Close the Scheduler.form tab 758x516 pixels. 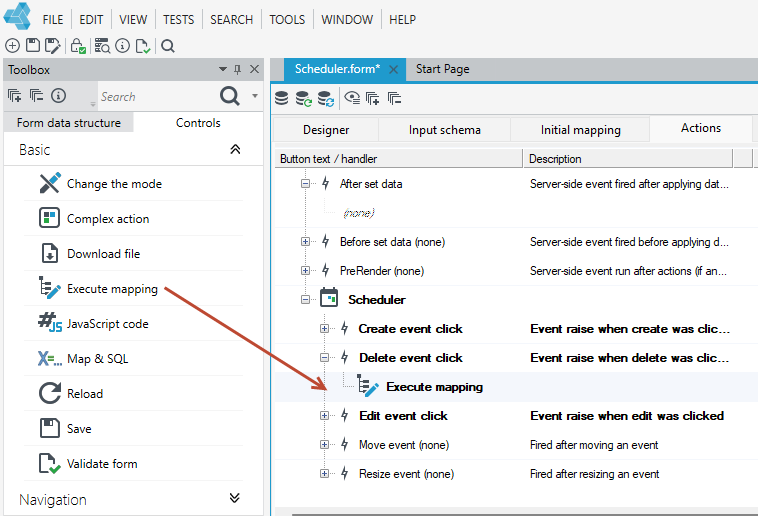[x=394, y=70]
